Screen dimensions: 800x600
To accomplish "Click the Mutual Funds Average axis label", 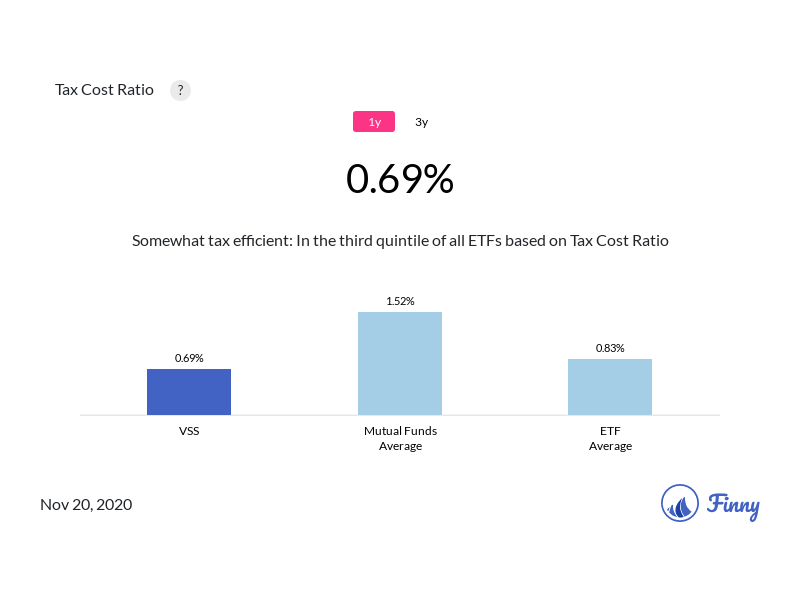I will point(400,438).
